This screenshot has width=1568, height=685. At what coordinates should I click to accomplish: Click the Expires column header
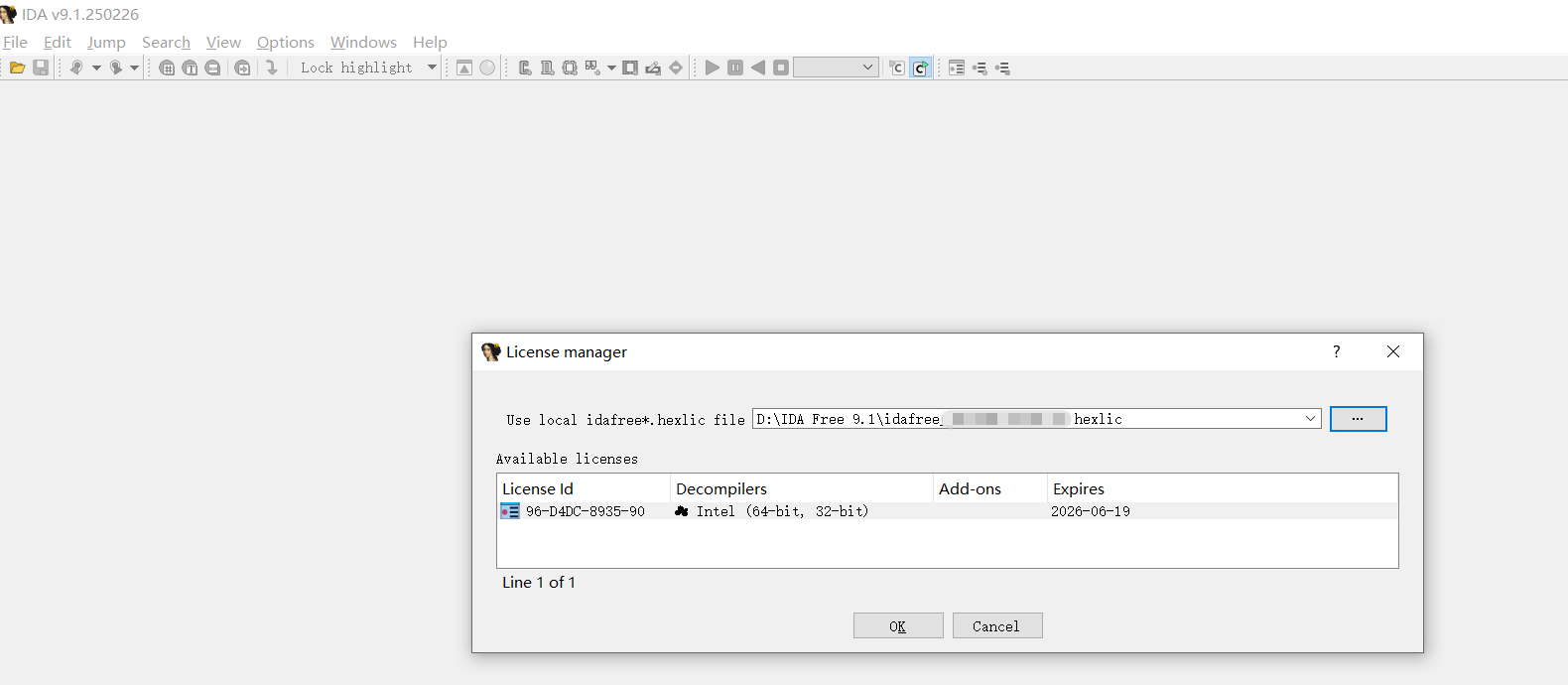[1078, 488]
